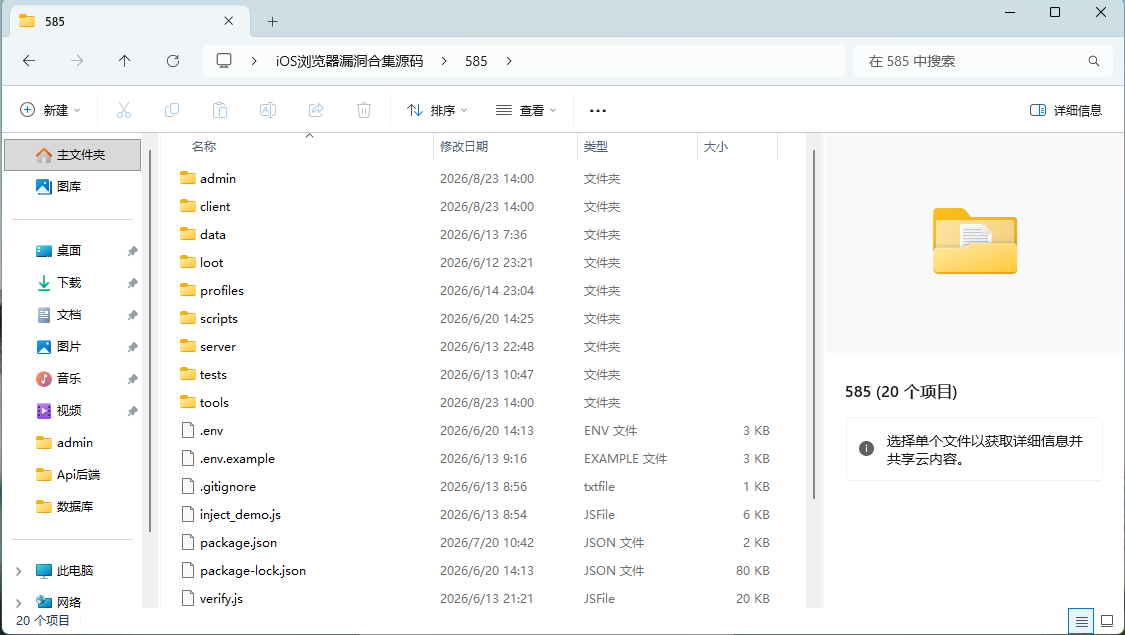Click the This PC monitor icon in address bar

[224, 61]
